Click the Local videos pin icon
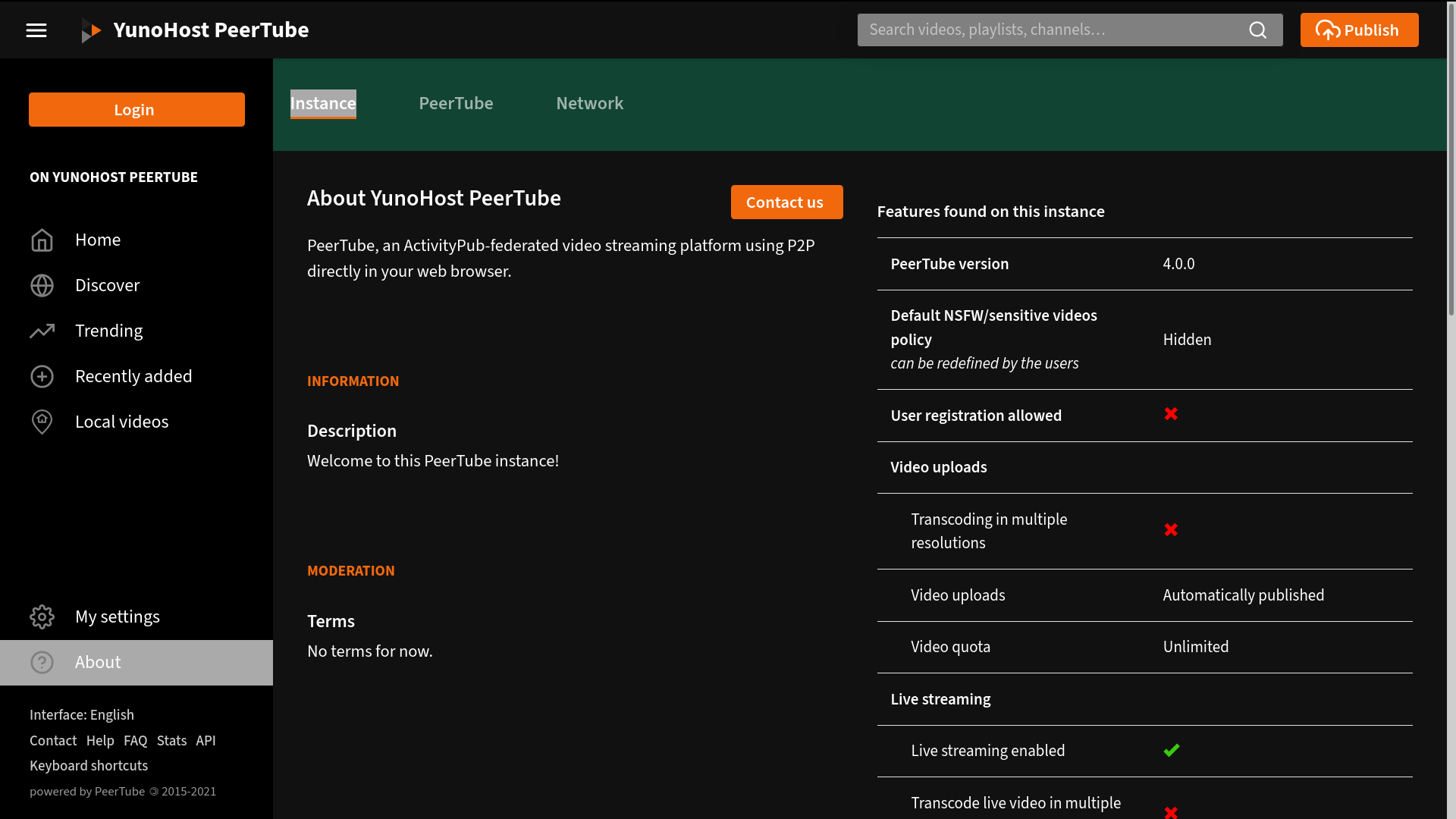Screen dimensions: 1456x819 42,422
